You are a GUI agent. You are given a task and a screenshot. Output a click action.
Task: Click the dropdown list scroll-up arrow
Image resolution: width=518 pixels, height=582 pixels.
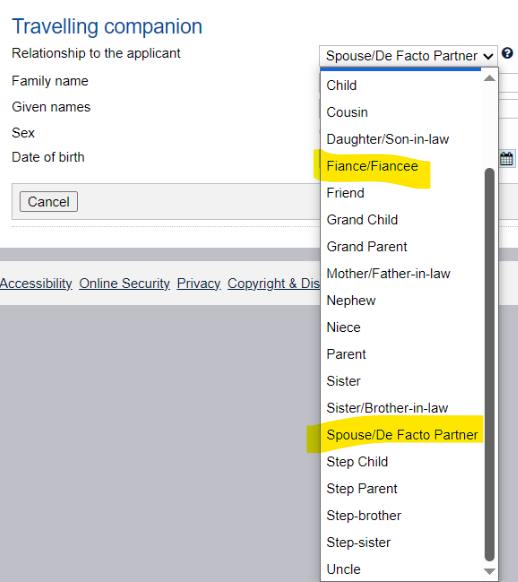489,78
